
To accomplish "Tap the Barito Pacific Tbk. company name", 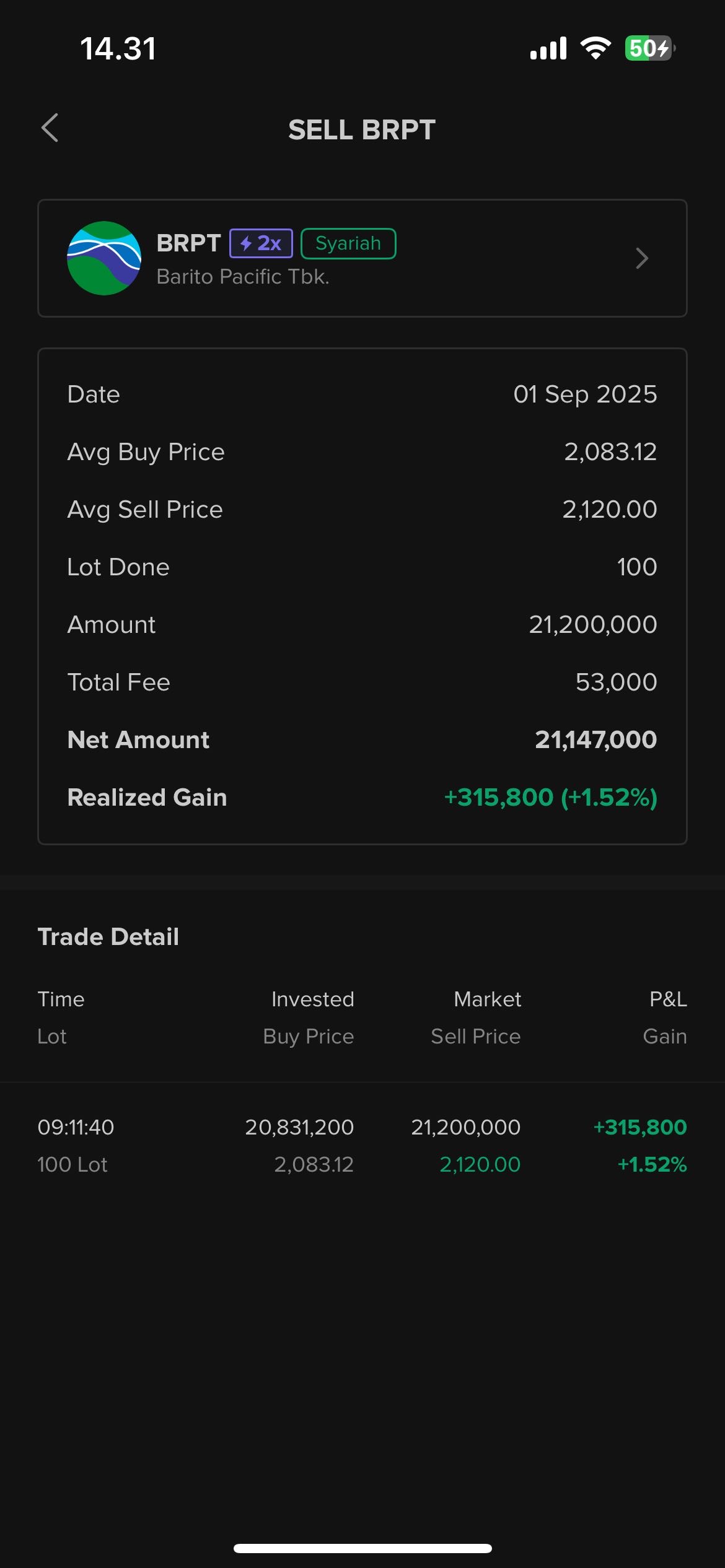I will click(x=243, y=277).
